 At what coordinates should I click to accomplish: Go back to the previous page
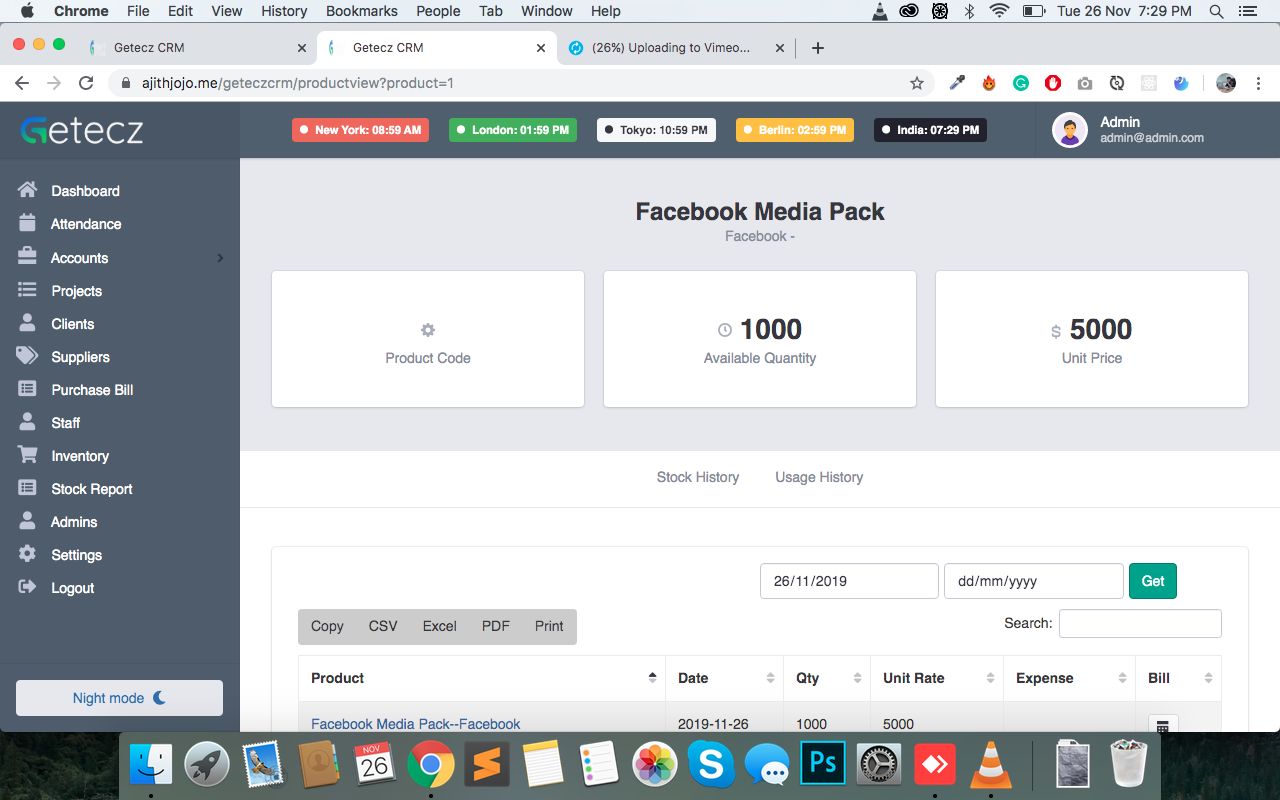click(x=22, y=83)
